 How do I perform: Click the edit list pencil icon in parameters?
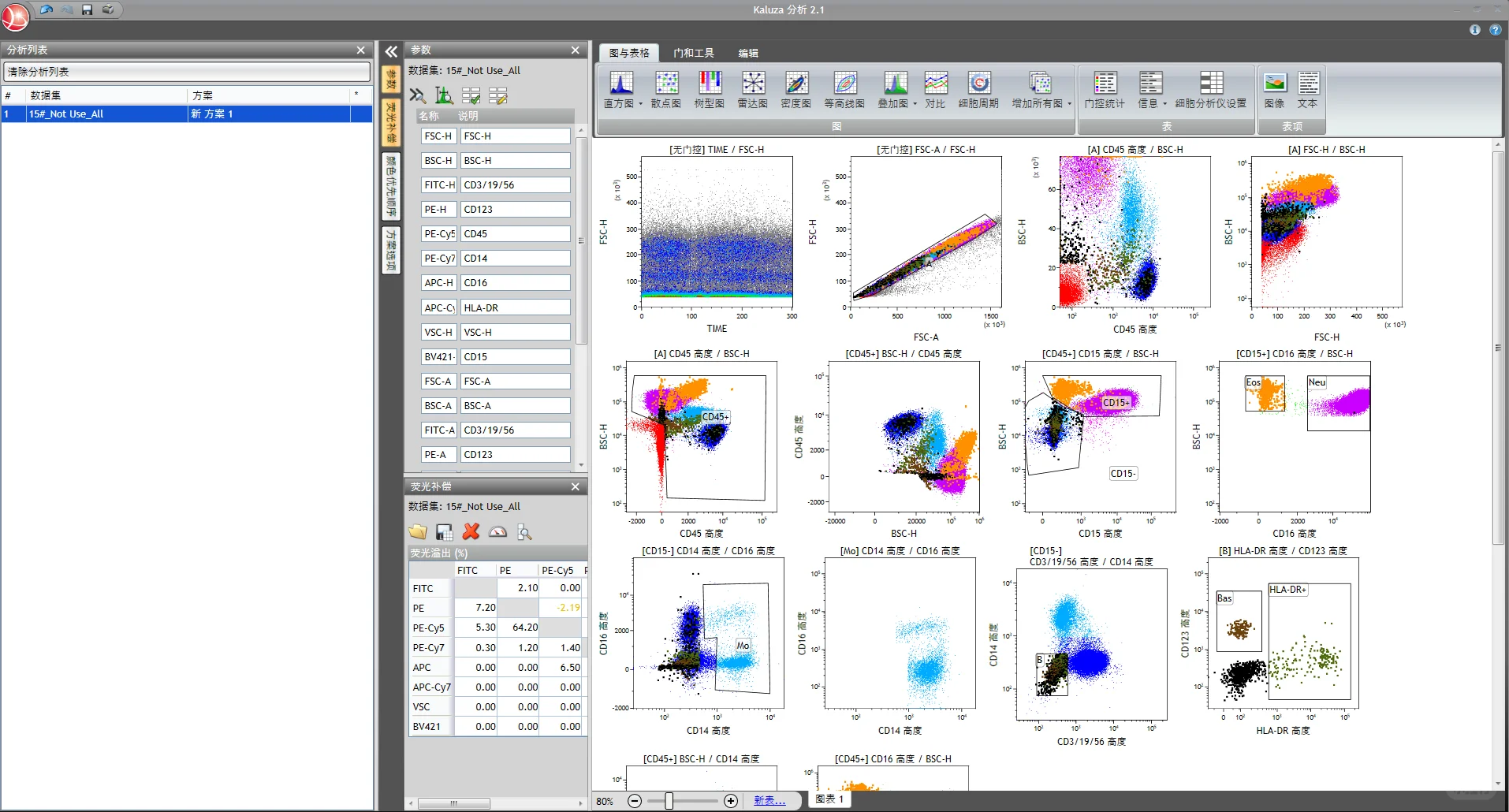498,95
